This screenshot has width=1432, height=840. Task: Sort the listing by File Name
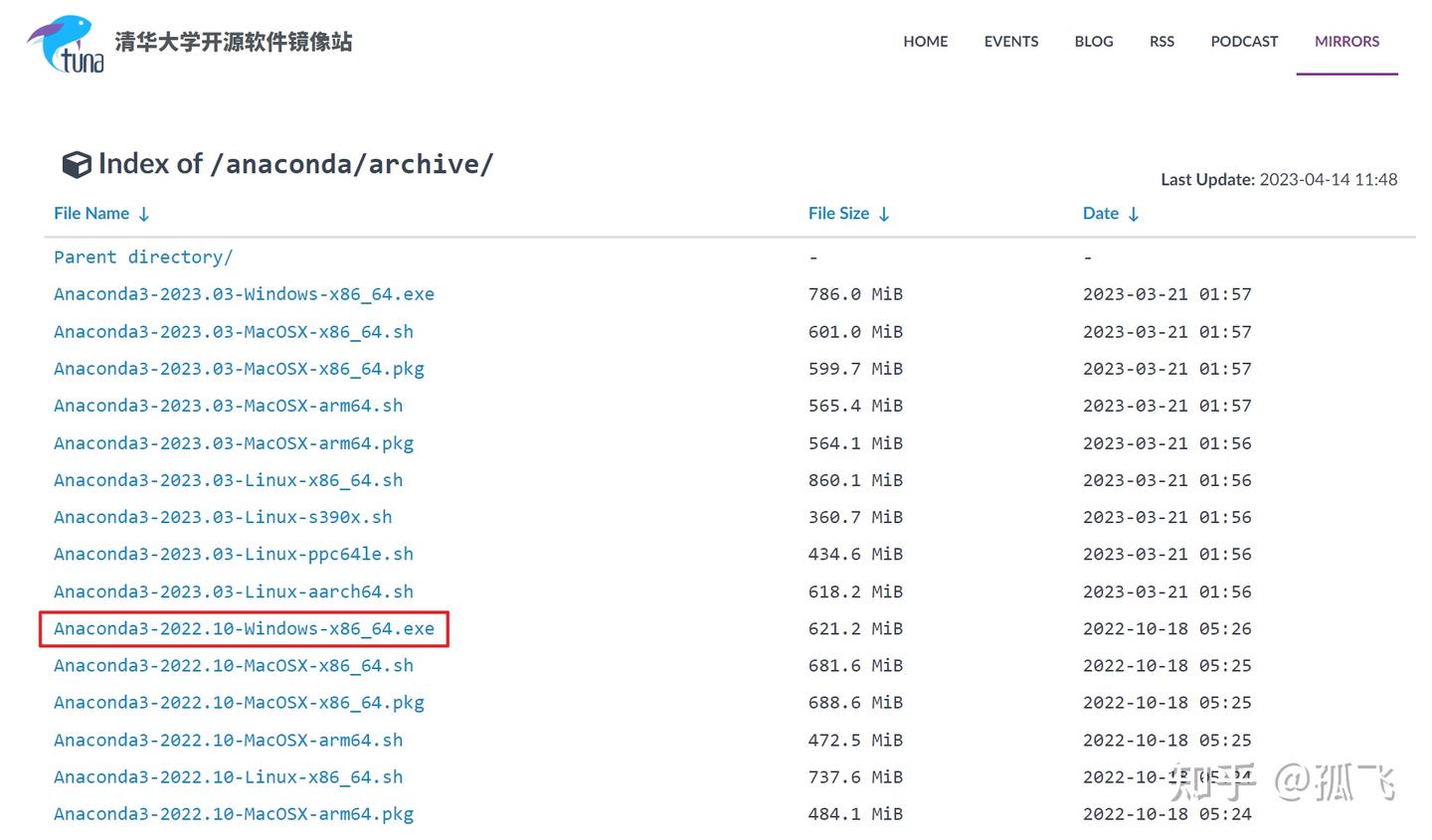coord(90,213)
